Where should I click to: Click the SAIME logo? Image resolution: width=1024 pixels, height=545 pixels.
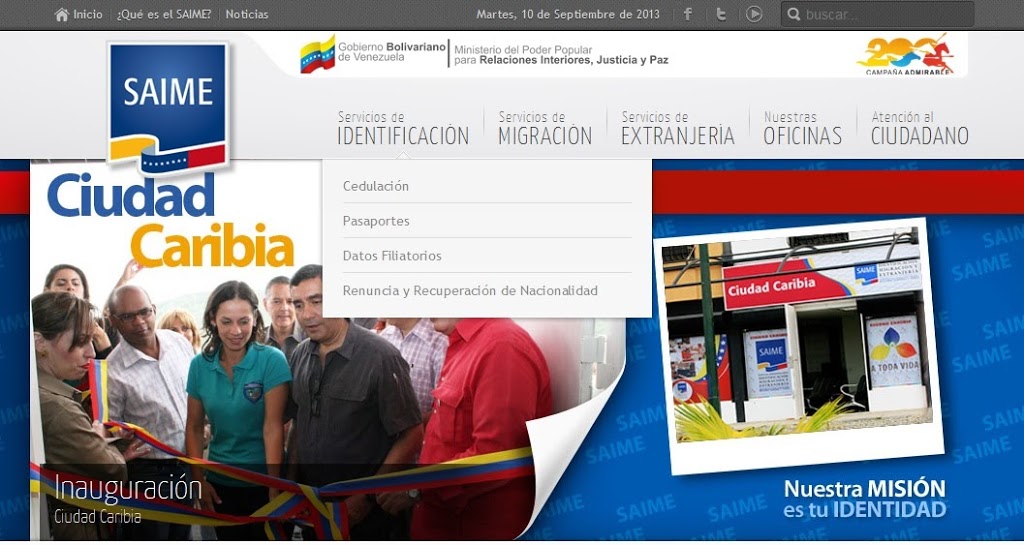coord(168,108)
